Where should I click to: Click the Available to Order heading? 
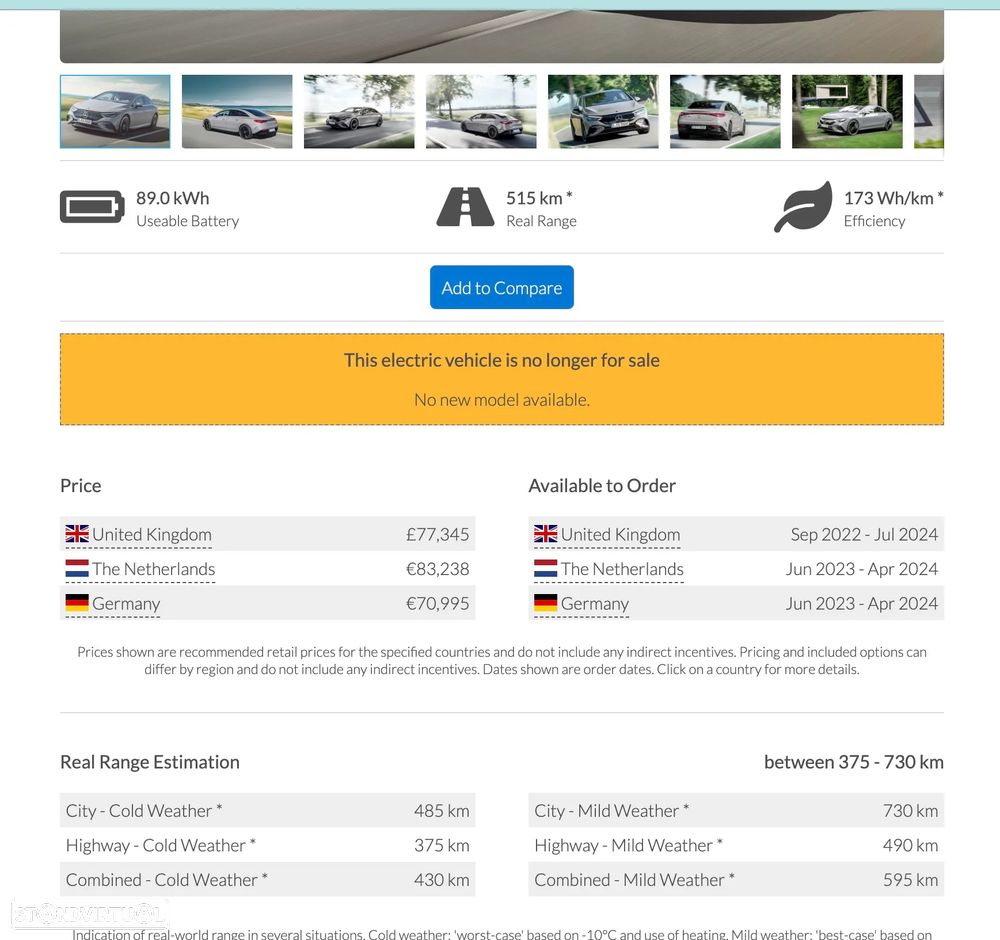[x=602, y=485]
